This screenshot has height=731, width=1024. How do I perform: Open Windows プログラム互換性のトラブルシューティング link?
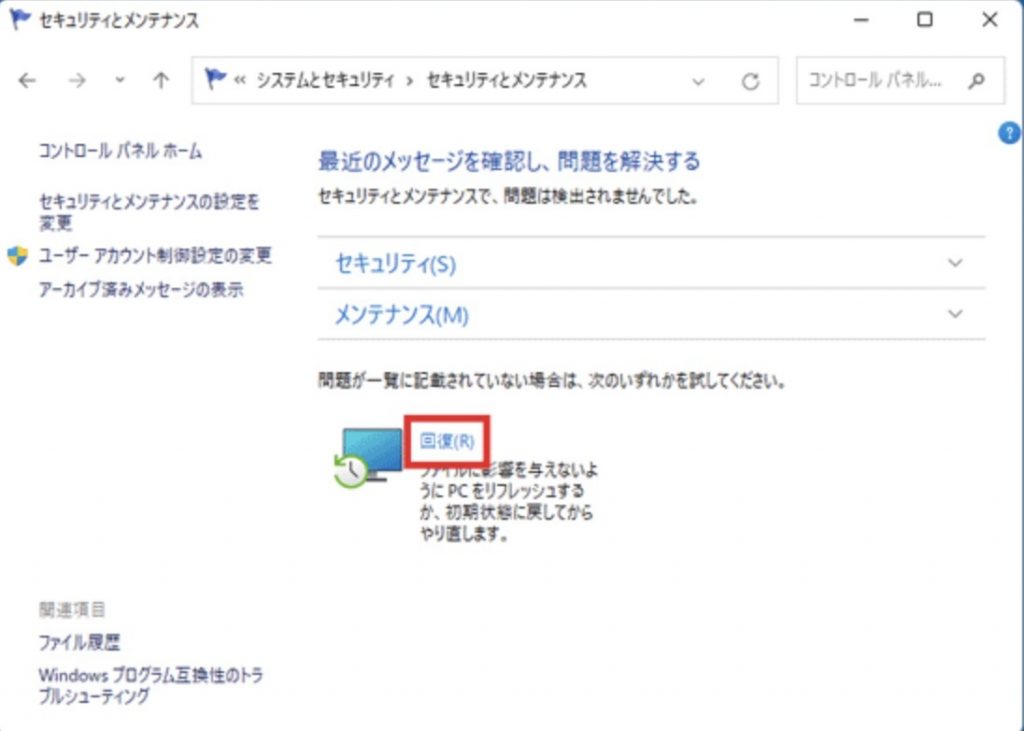click(x=151, y=685)
